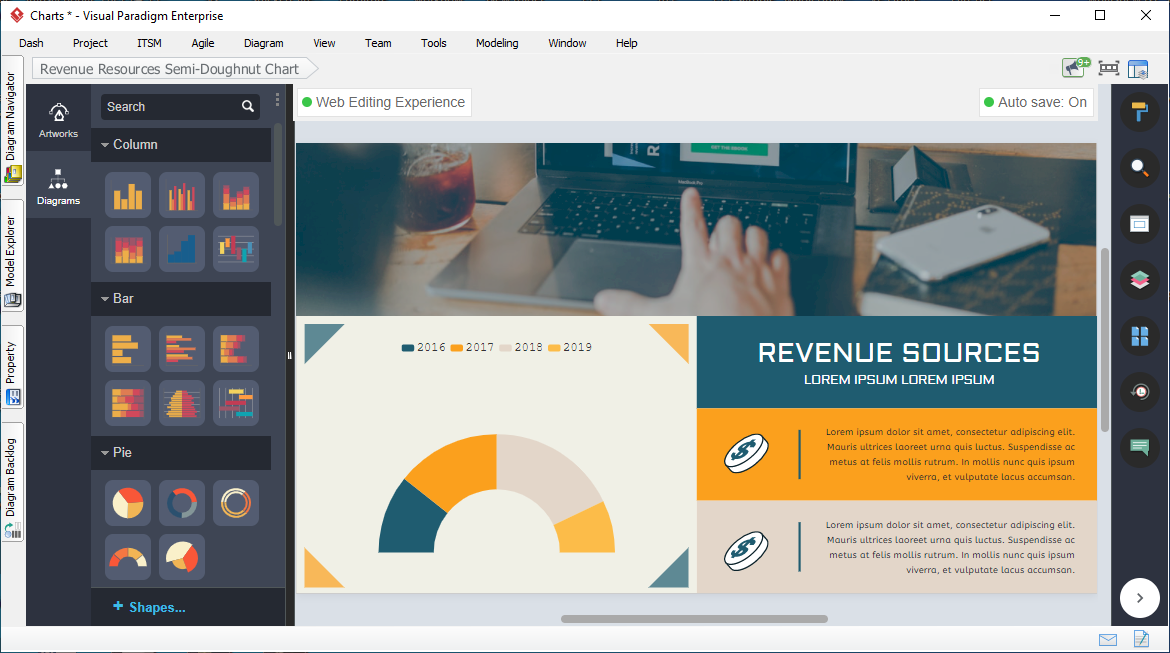Click the magnifier icon in Search box
This screenshot has height=653, width=1170.
248,107
